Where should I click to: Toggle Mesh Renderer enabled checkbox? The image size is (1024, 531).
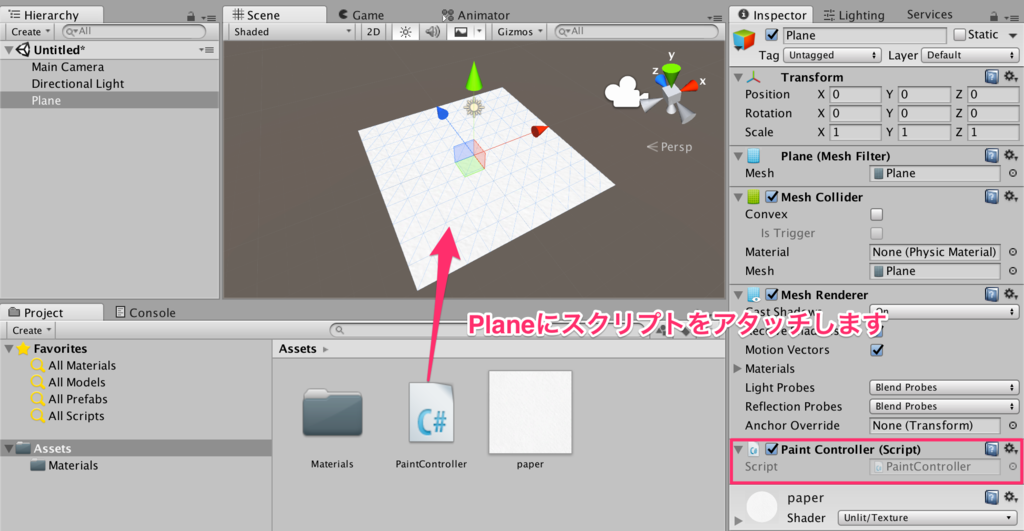(772, 295)
